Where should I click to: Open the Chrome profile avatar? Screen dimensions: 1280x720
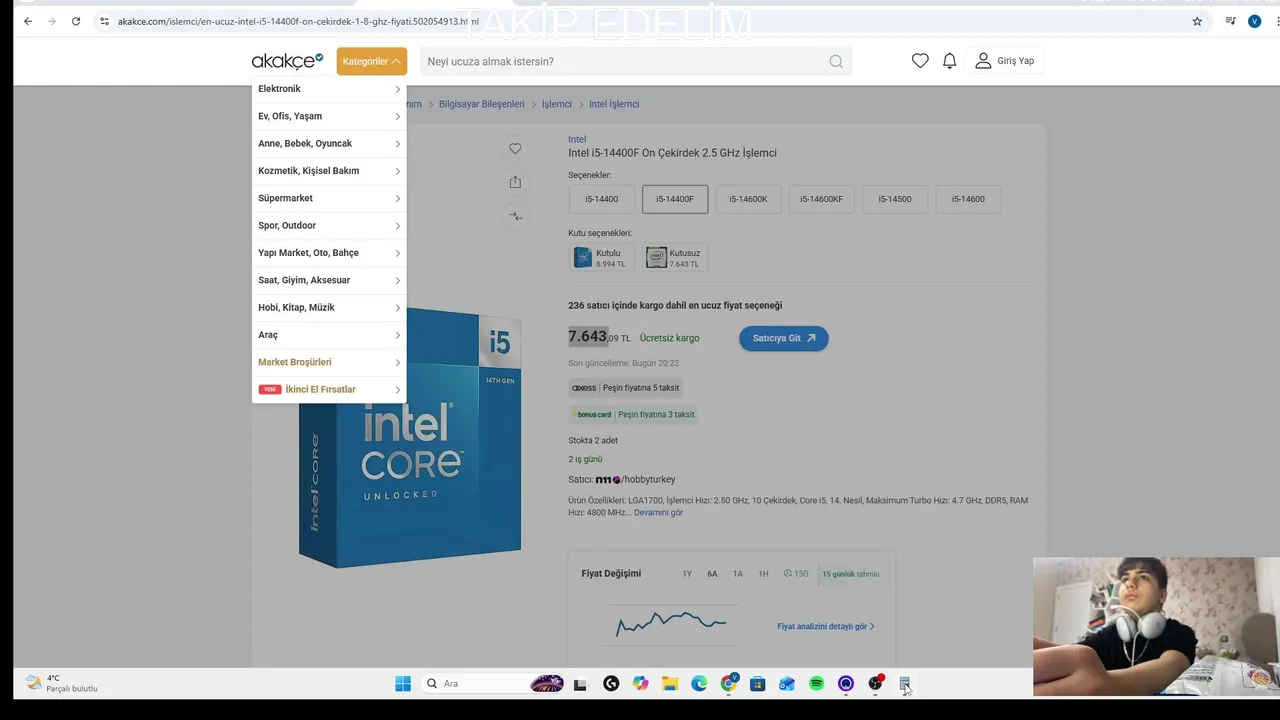(x=1254, y=21)
